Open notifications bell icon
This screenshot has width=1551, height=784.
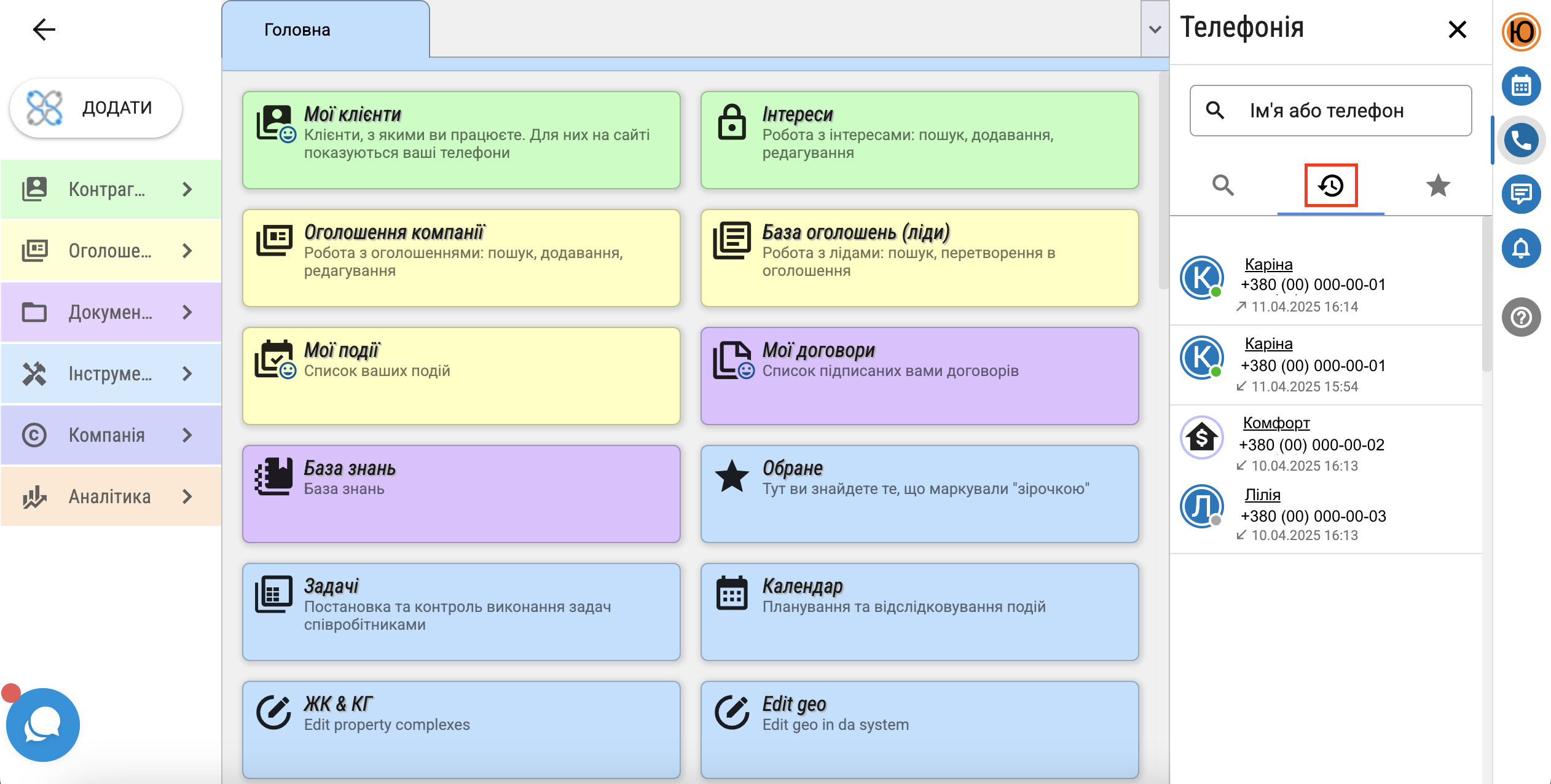[x=1521, y=248]
